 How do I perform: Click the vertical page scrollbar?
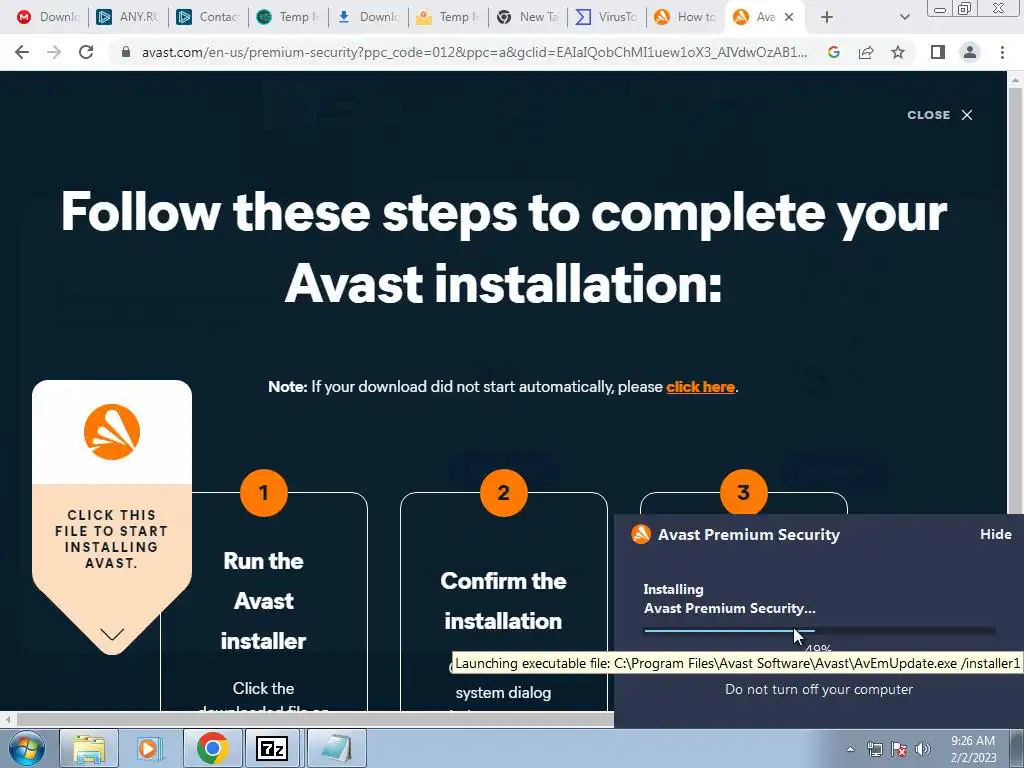point(1016,300)
